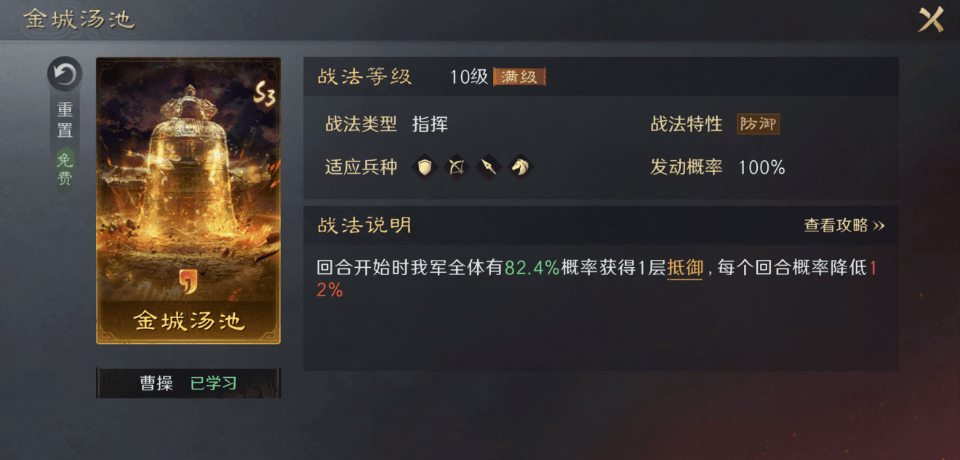Click the 战法说明 section header
Viewport: 960px width, 460px height.
point(364,225)
